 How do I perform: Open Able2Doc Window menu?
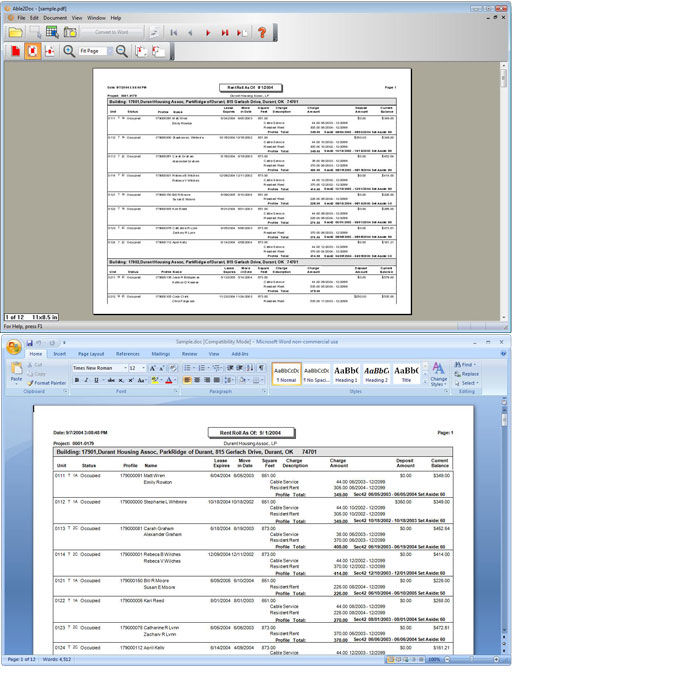(x=96, y=18)
